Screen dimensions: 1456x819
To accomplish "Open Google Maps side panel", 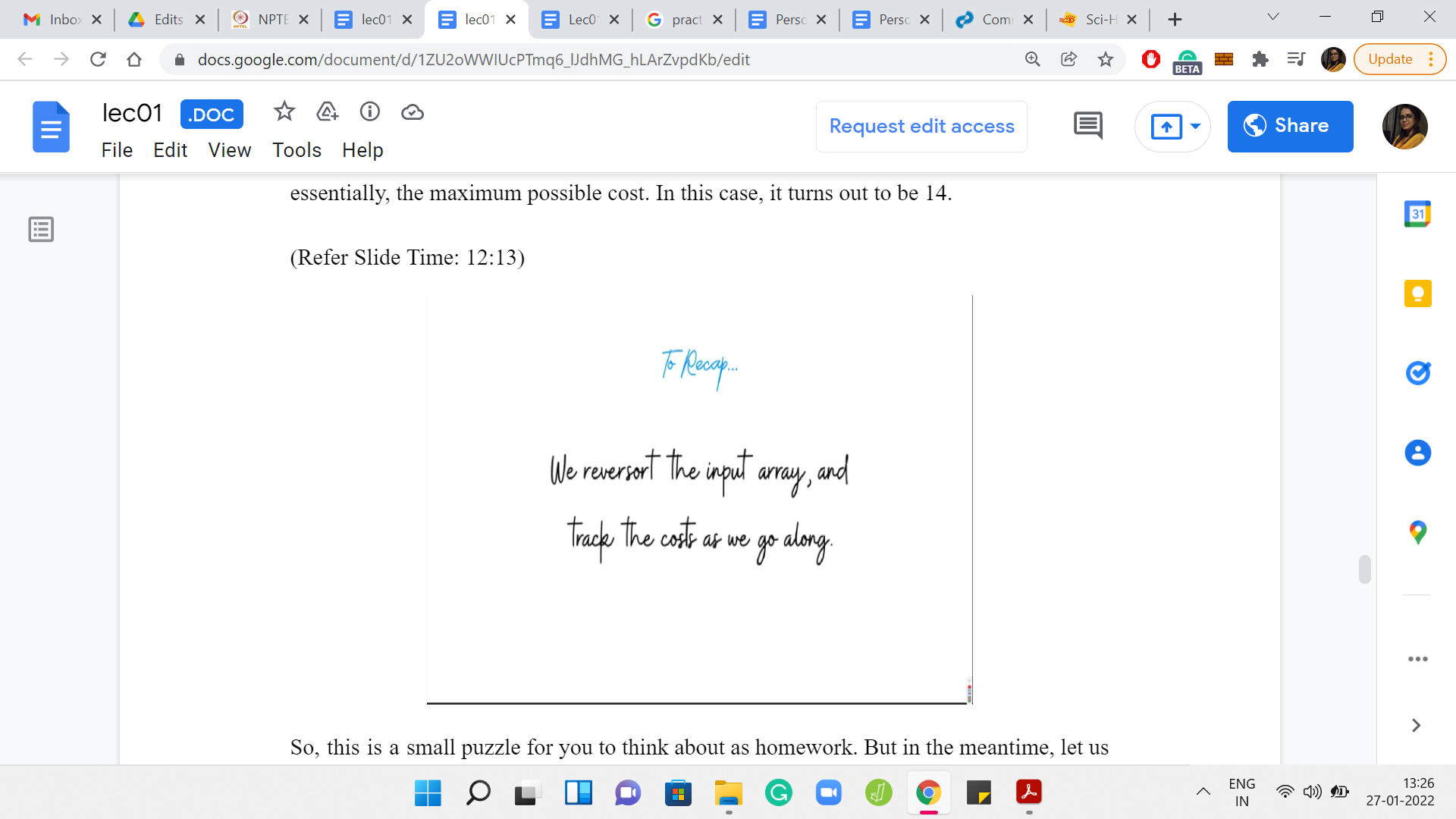I will coord(1417,532).
